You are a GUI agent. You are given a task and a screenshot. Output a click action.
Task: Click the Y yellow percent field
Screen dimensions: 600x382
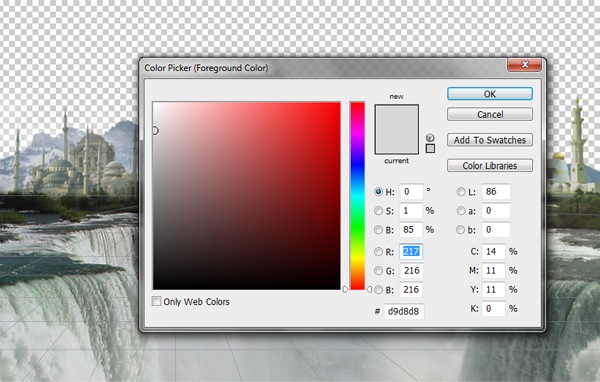point(494,290)
